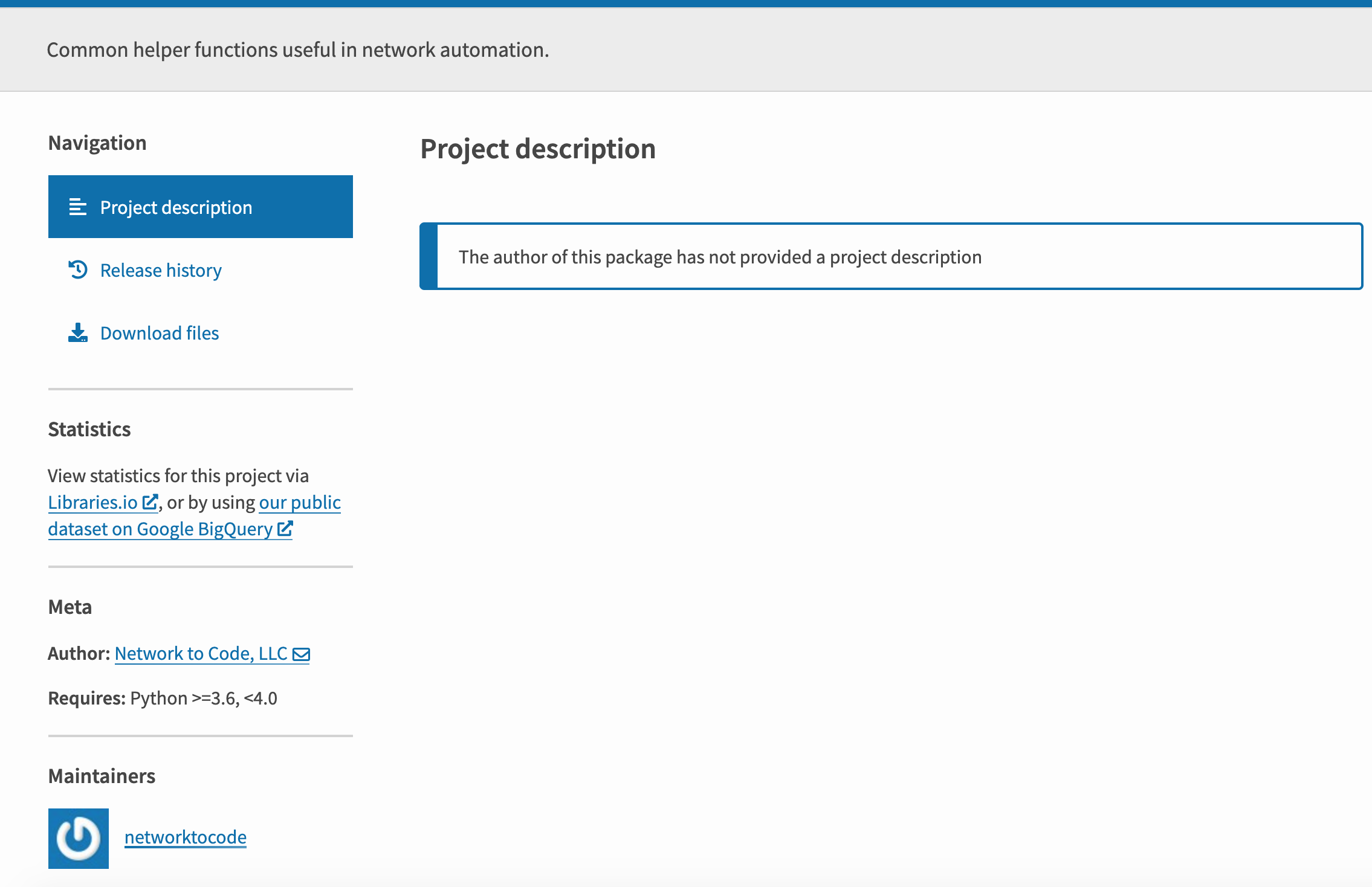Click the Download files tray icon

[78, 332]
